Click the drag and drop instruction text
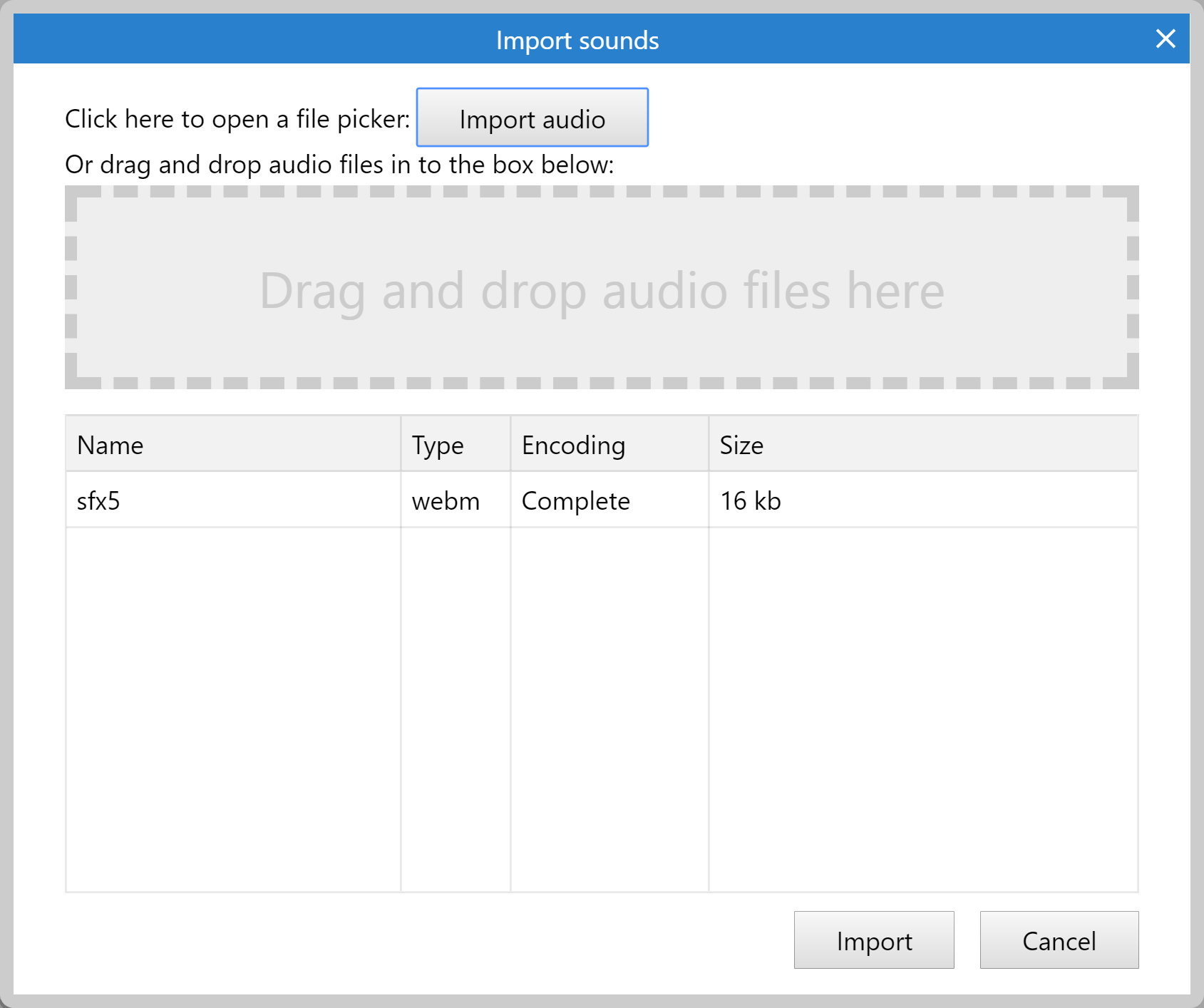1204x1008 pixels. point(339,164)
